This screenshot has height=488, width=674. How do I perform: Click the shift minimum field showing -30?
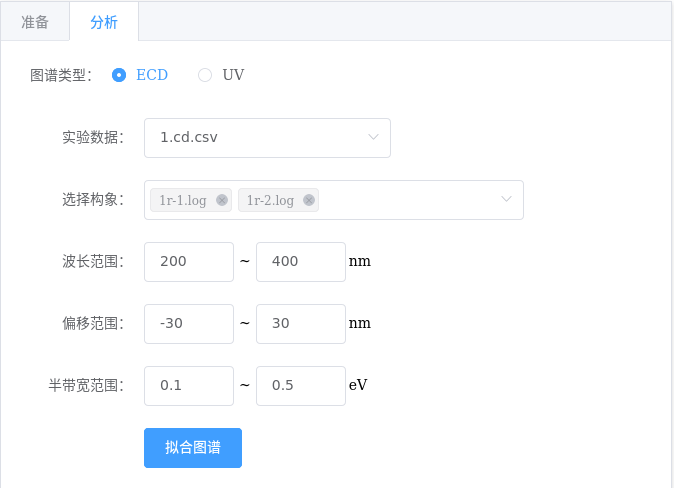tap(189, 324)
